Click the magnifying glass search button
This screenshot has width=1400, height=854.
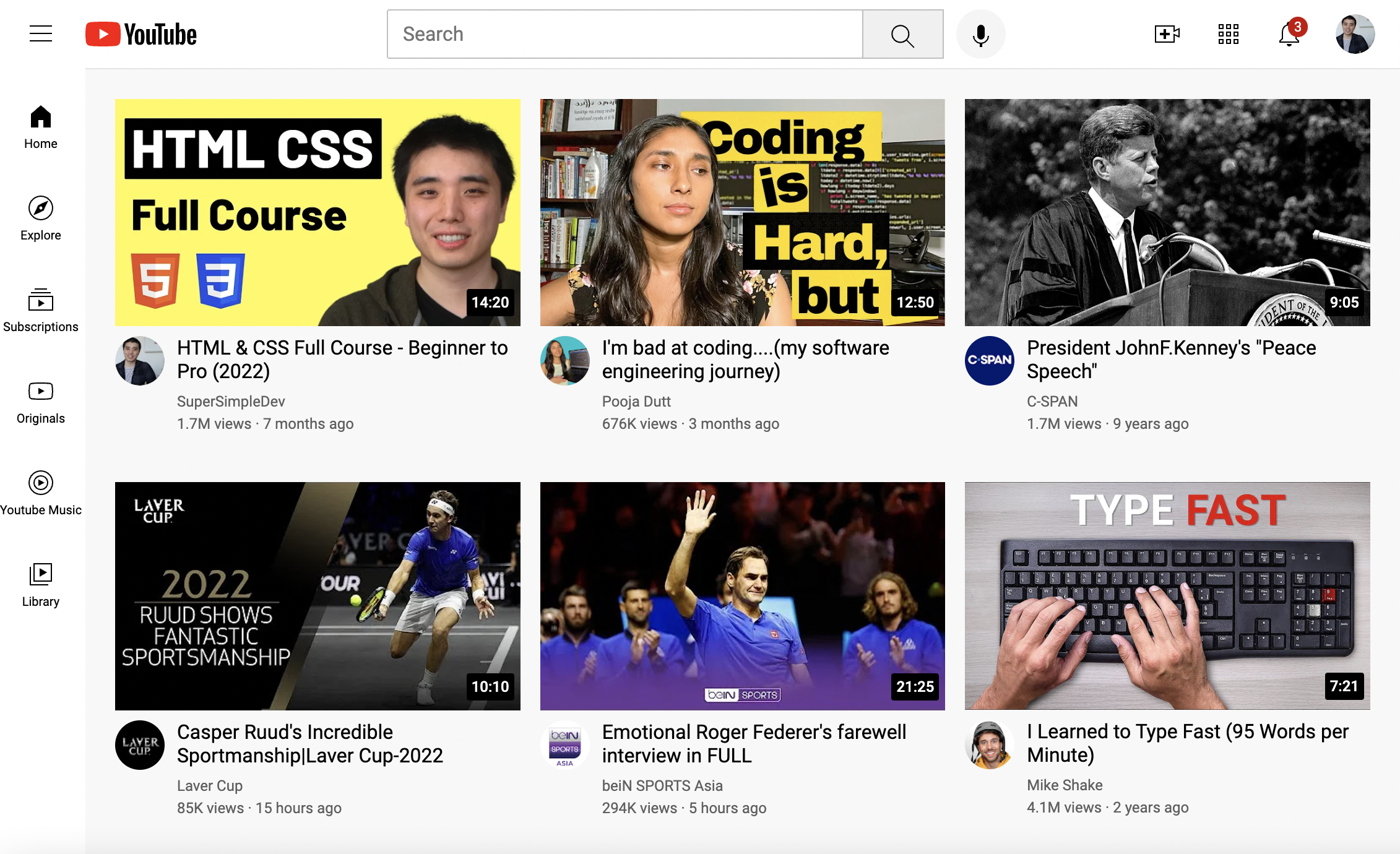coord(902,35)
